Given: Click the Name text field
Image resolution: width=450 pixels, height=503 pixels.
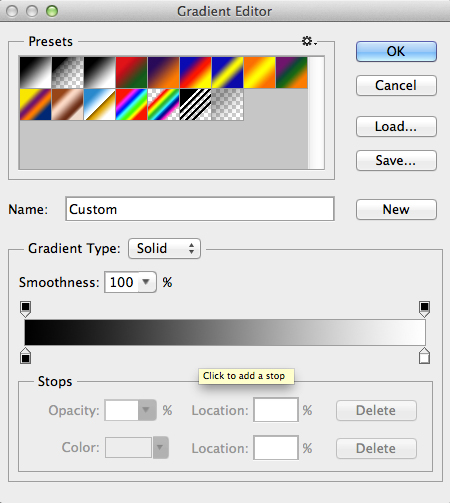Looking at the screenshot, I should point(200,209).
